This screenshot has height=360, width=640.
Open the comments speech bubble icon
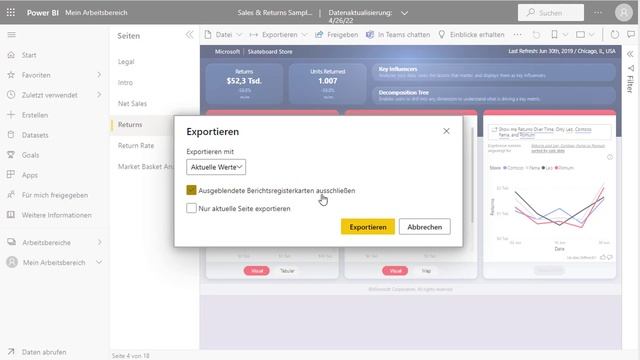point(631,35)
